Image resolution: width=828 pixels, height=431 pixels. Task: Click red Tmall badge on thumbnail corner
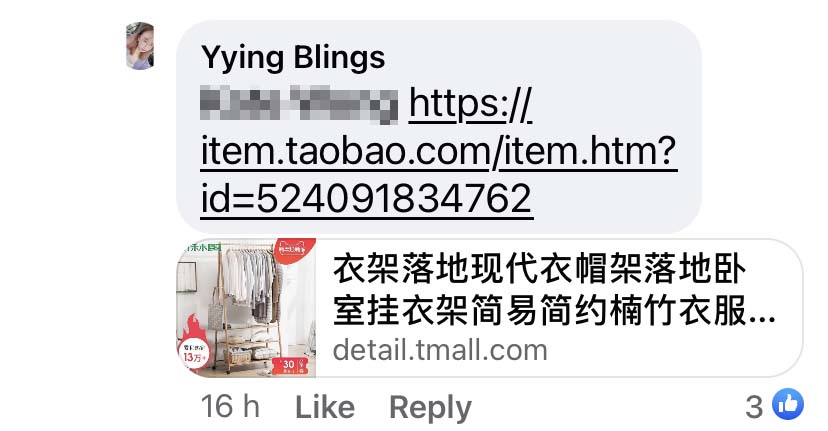(295, 250)
